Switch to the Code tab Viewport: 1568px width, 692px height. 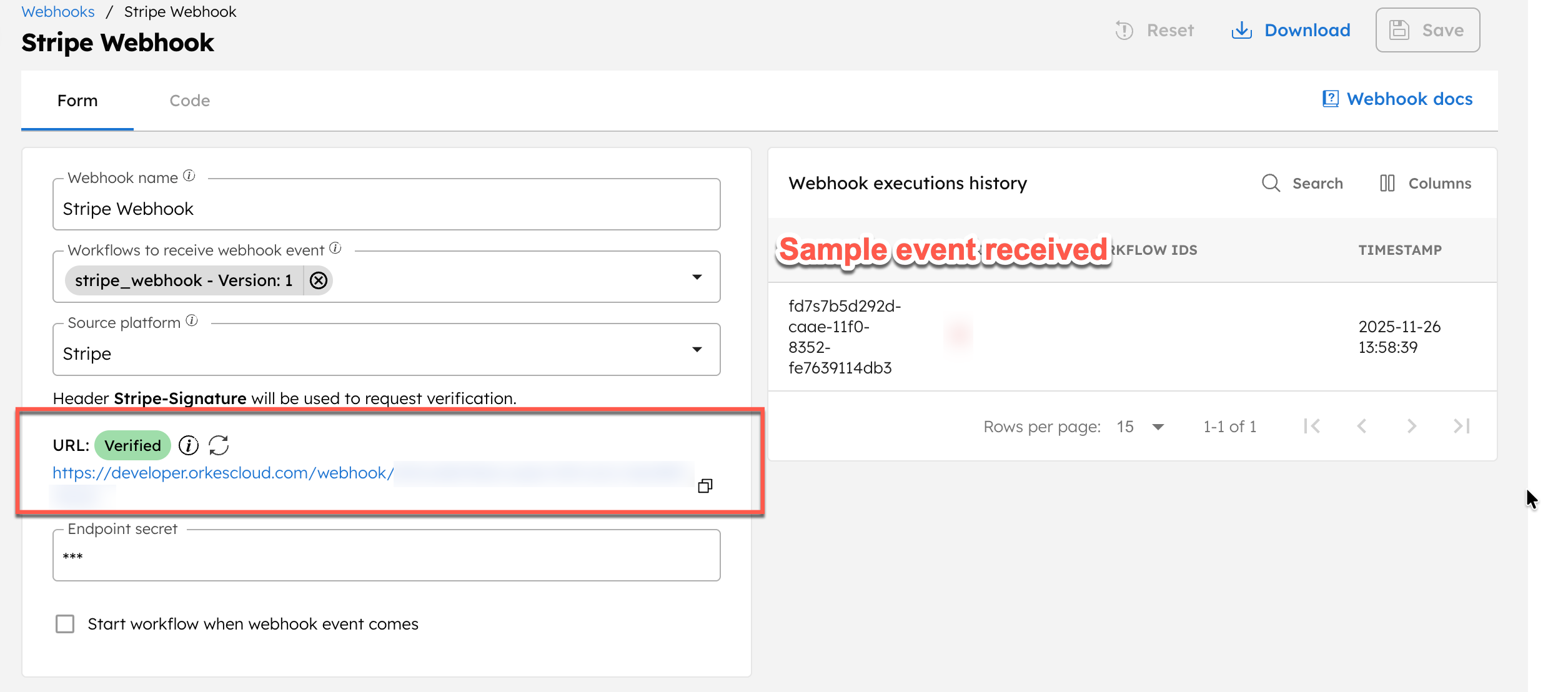189,100
